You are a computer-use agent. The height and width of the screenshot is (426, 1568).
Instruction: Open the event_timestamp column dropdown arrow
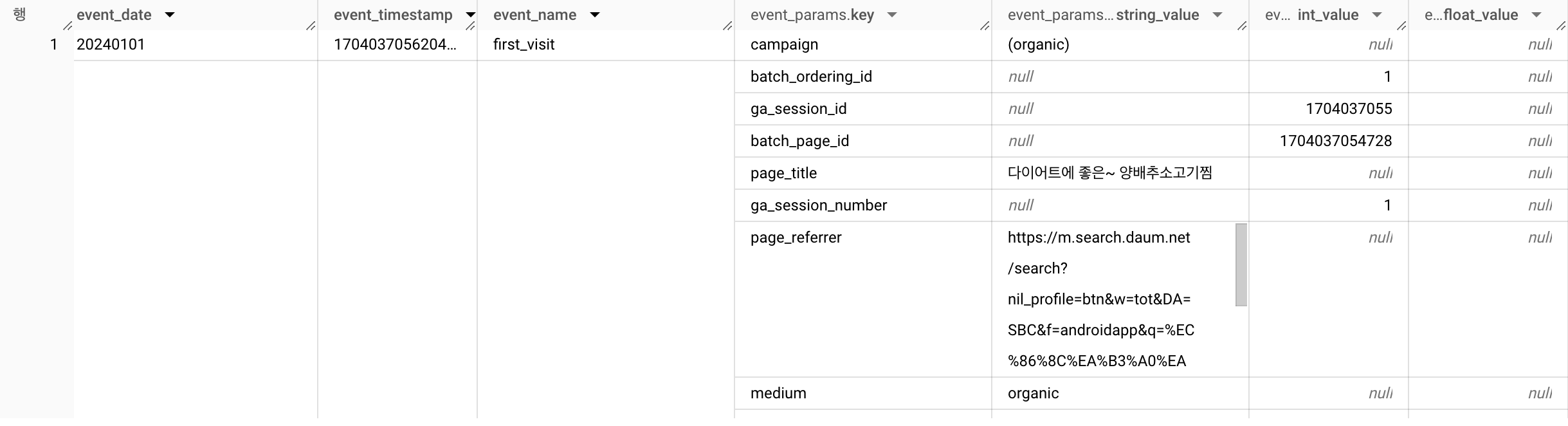point(470,15)
